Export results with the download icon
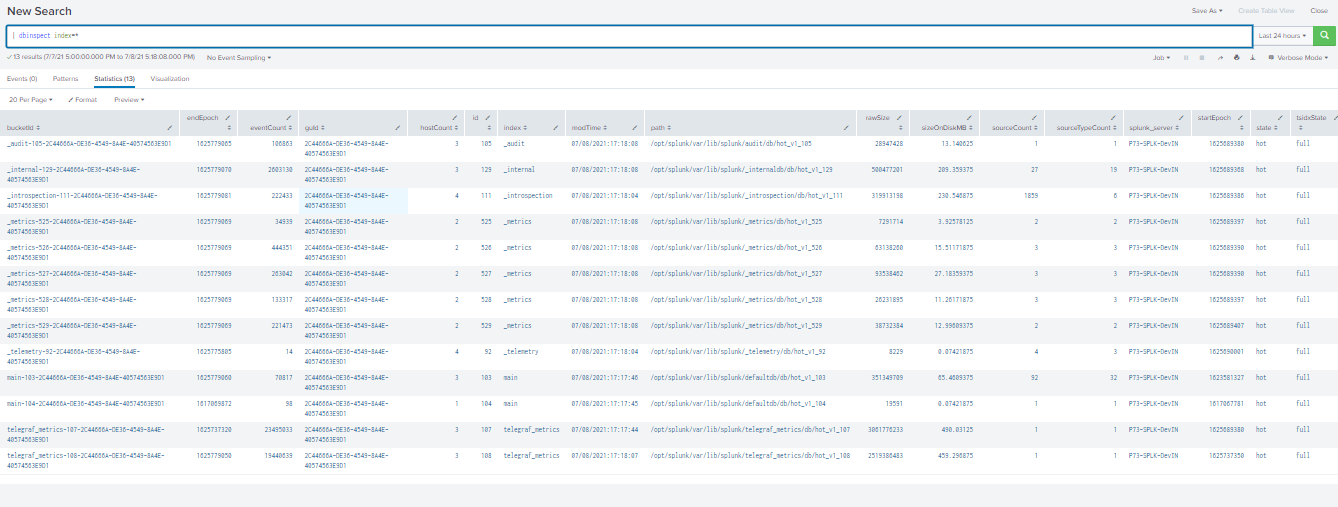The height and width of the screenshot is (507, 1338). coord(1253,58)
